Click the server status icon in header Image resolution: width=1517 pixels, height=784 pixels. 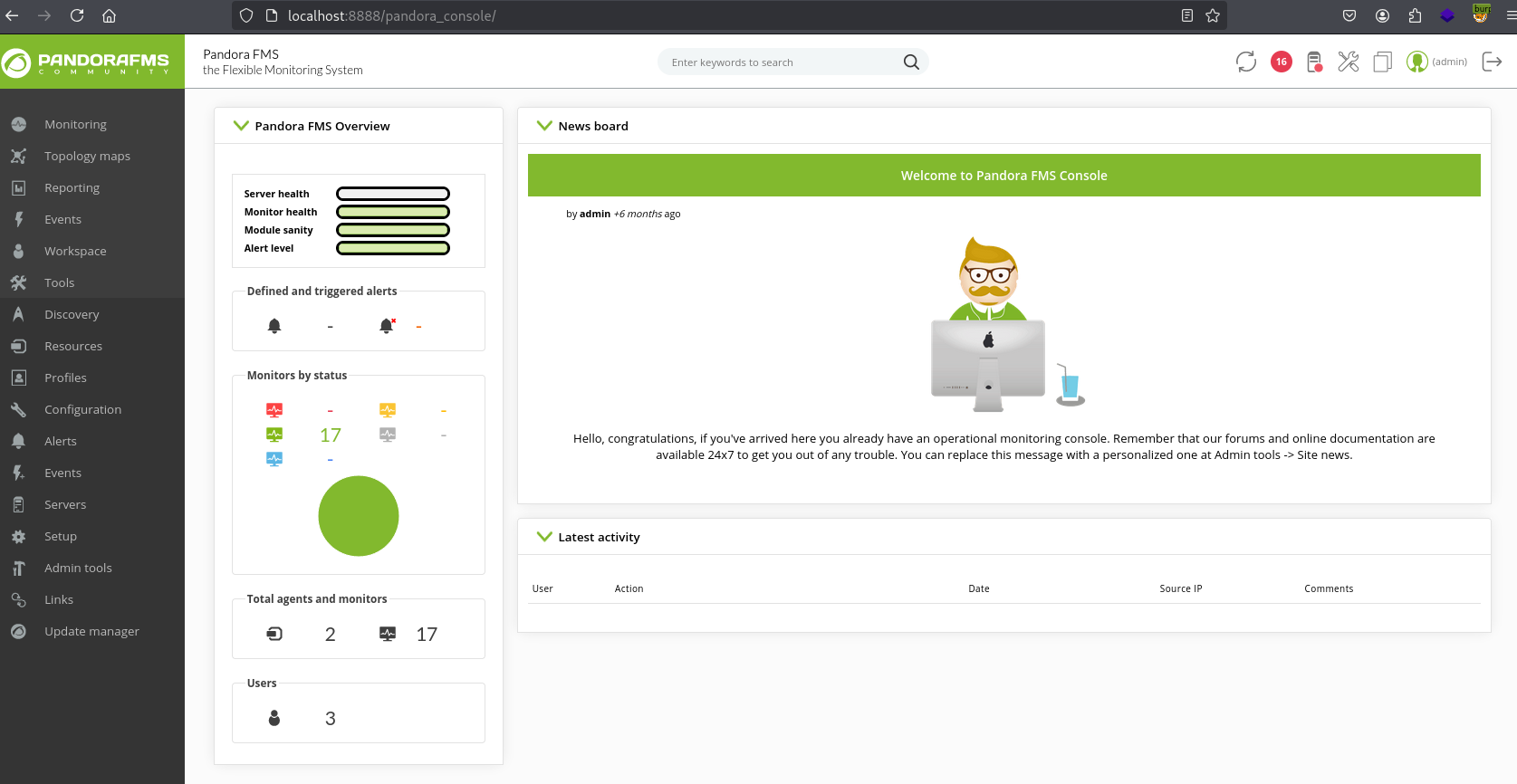tap(1314, 62)
